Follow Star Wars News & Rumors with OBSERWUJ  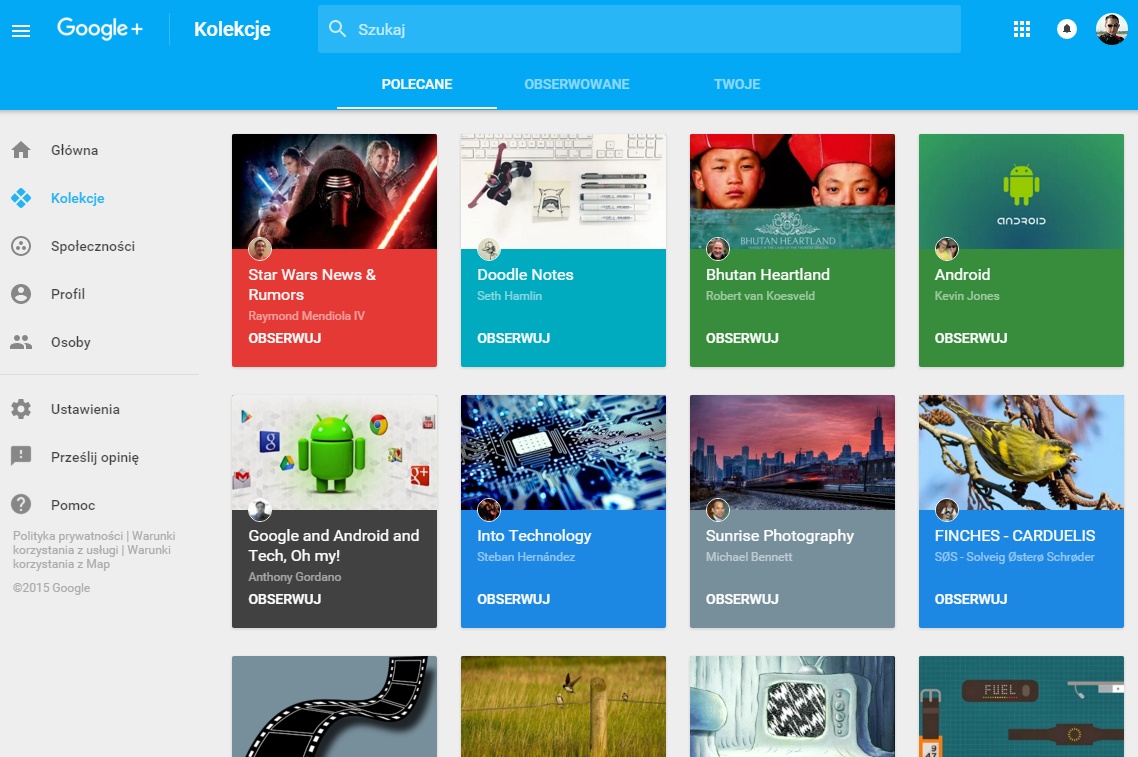click(284, 338)
